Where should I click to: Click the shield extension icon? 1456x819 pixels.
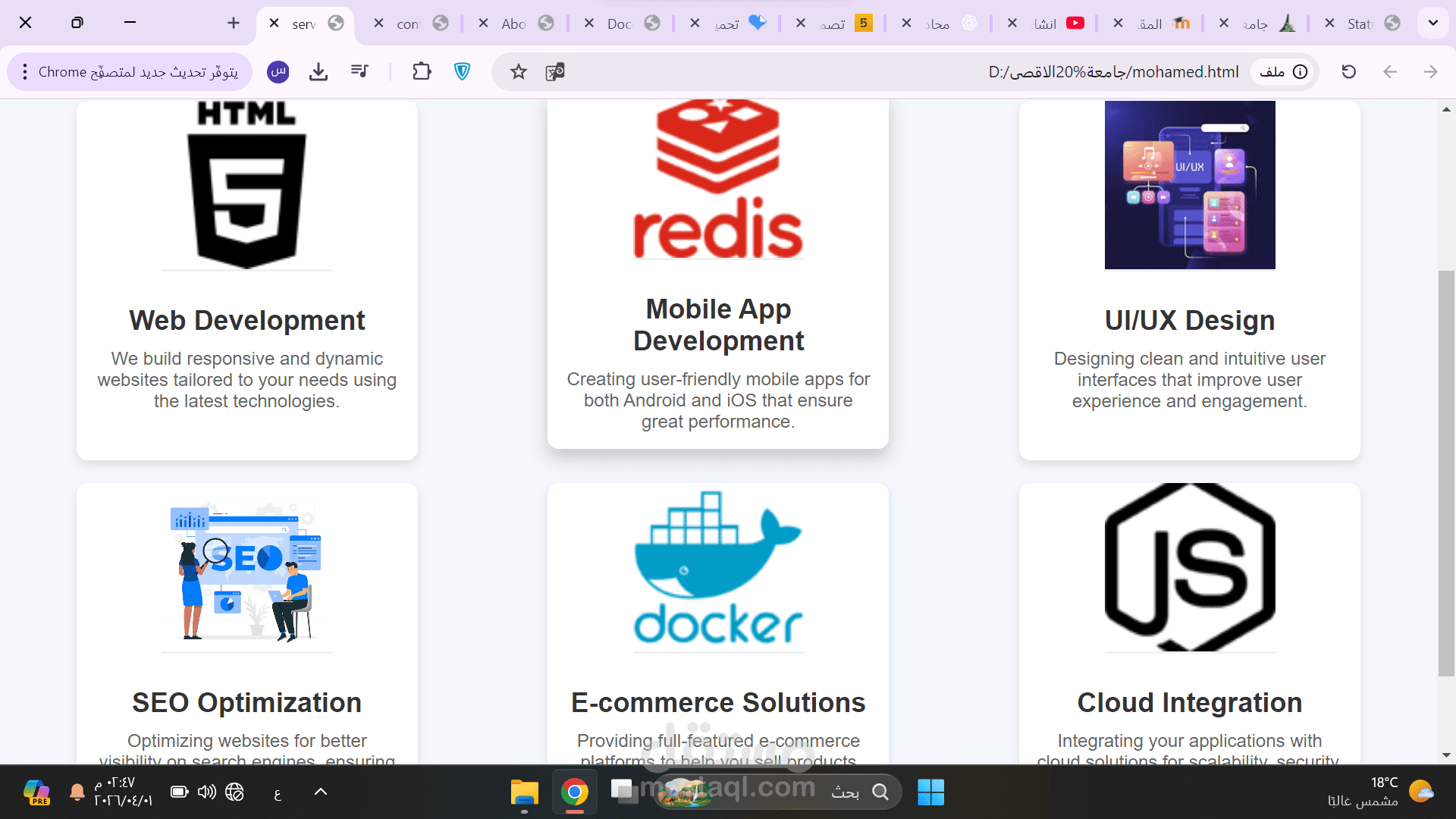pyautogui.click(x=462, y=72)
